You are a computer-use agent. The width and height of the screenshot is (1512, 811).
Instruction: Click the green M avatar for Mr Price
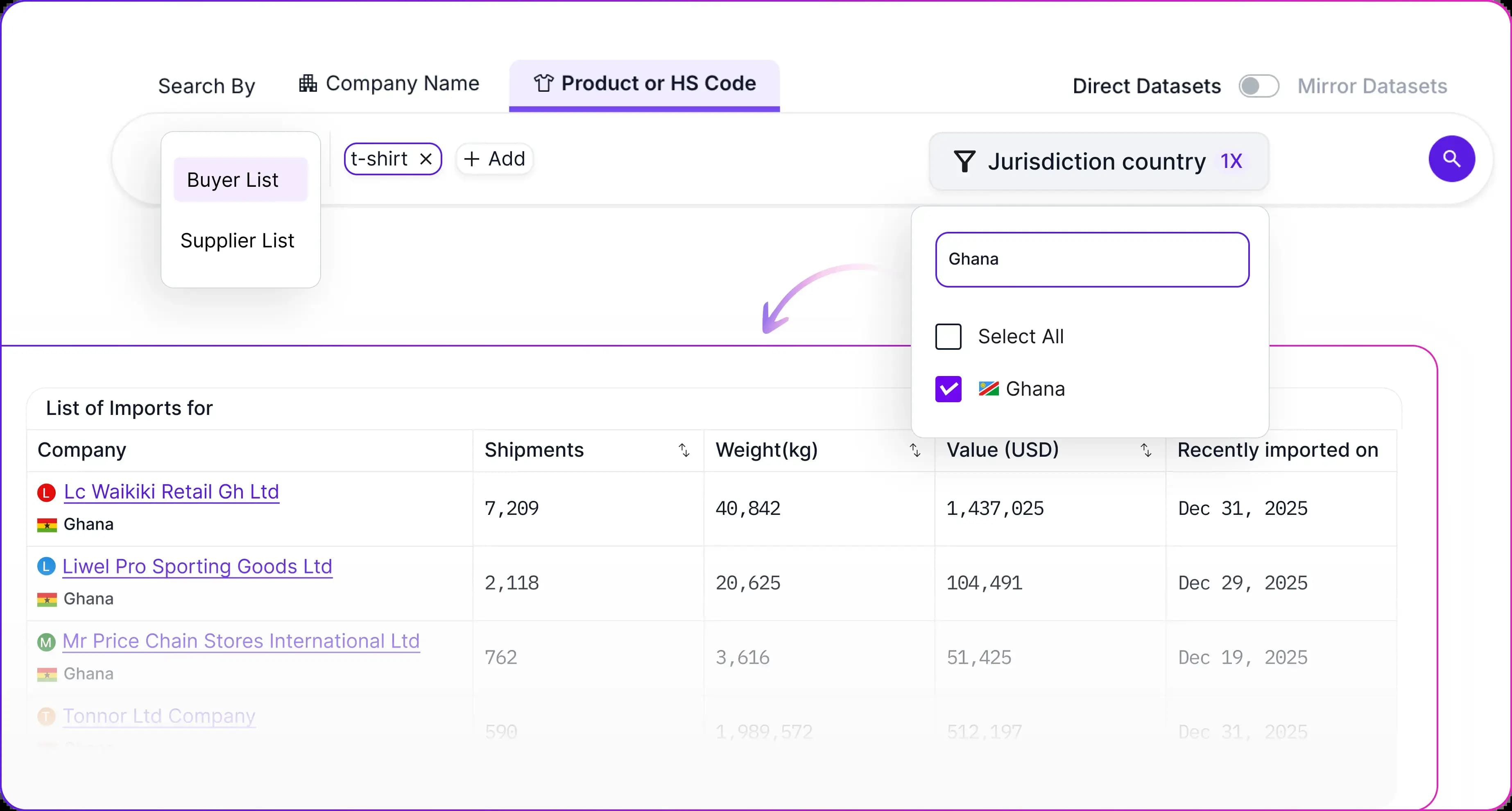(x=46, y=642)
